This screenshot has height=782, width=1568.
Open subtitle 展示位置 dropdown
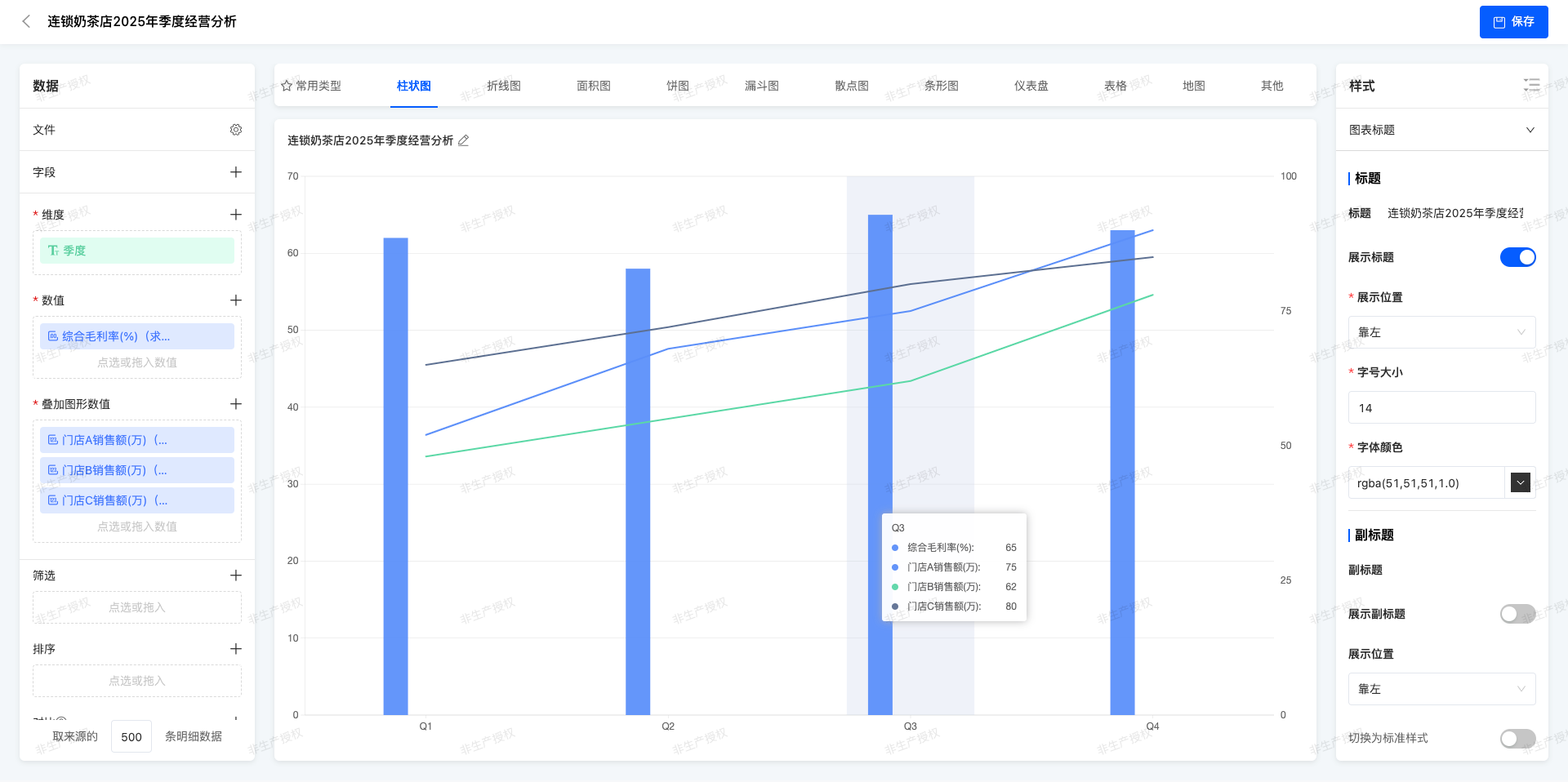1441,689
